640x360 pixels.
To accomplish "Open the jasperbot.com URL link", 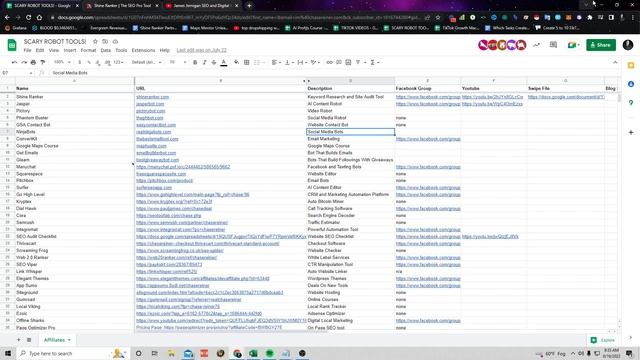I will (150, 104).
